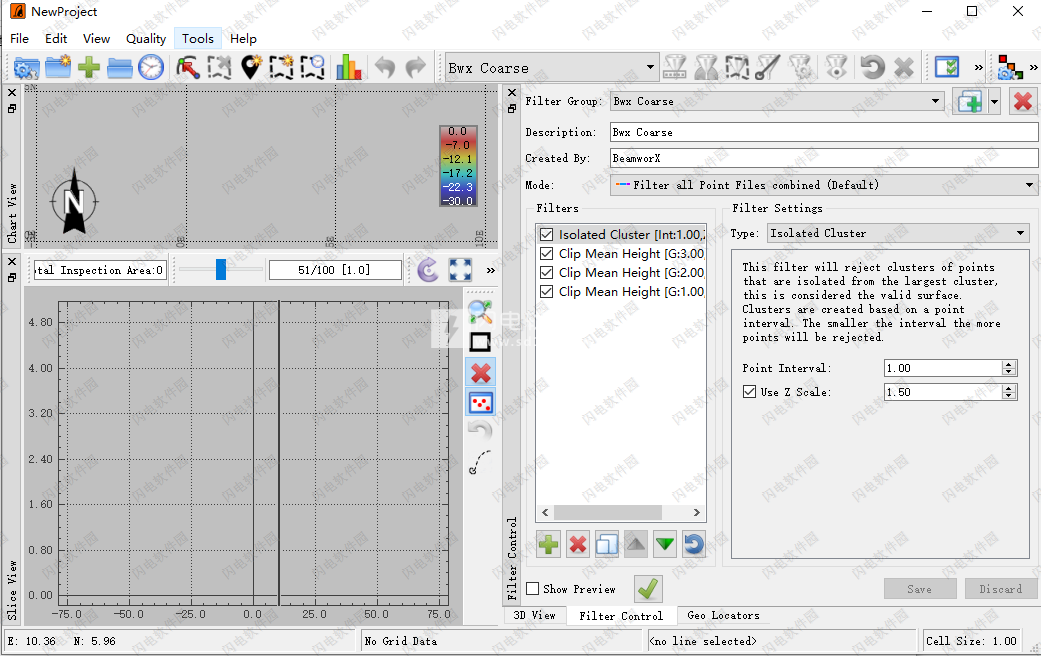Enable the Show Preview checkbox
This screenshot has height=656, width=1041.
click(x=533, y=589)
